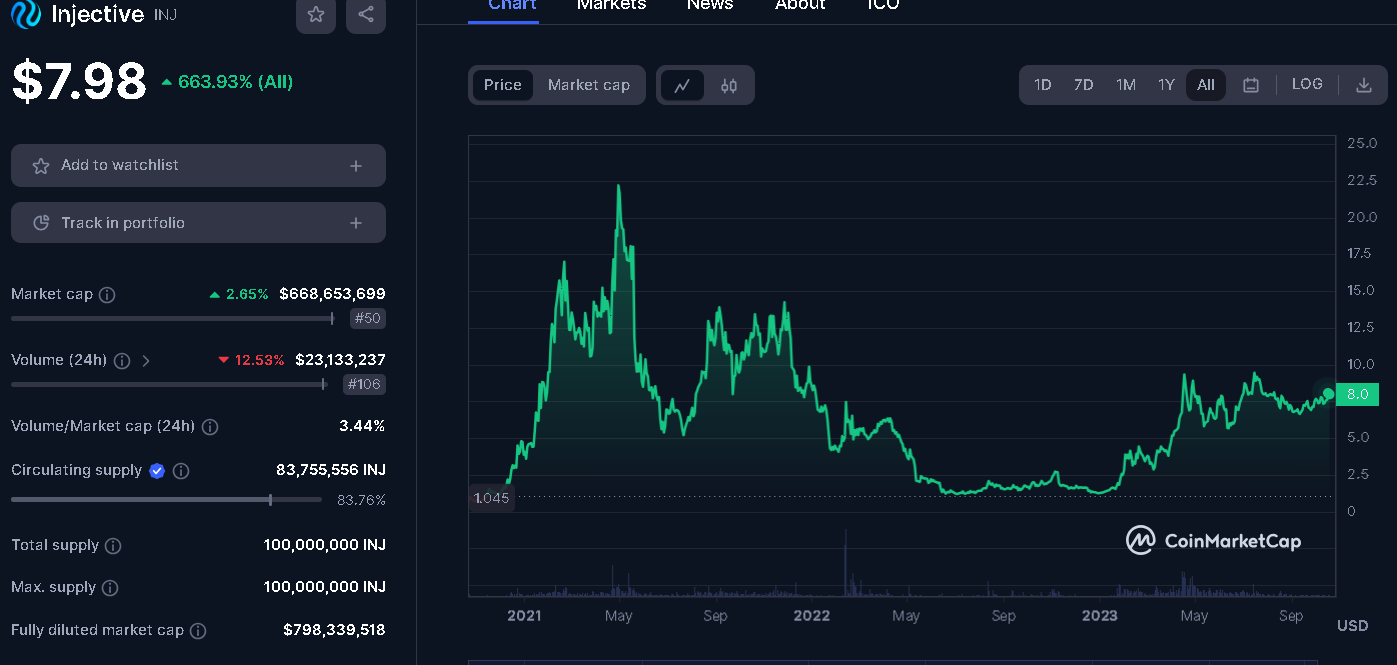Select the 7D time range

tap(1084, 85)
